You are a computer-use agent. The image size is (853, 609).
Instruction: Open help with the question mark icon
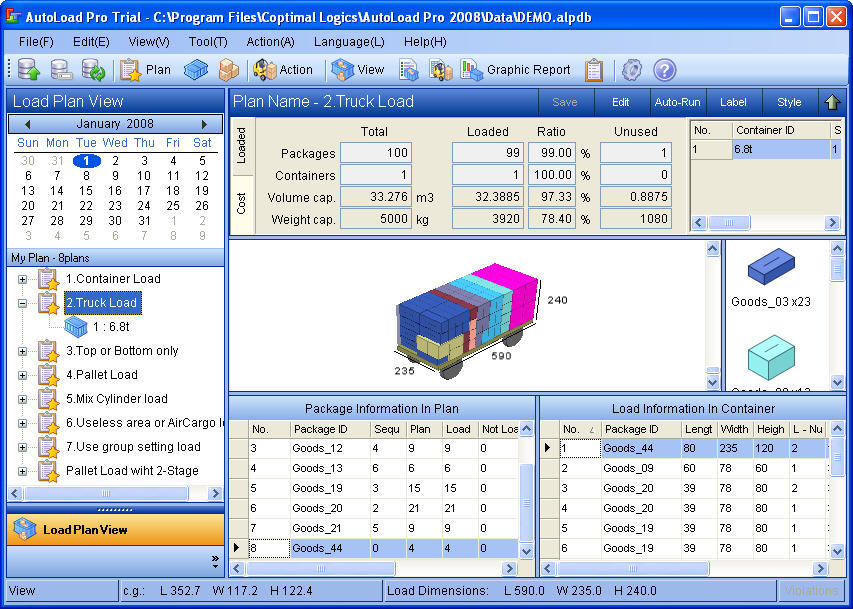coord(664,70)
